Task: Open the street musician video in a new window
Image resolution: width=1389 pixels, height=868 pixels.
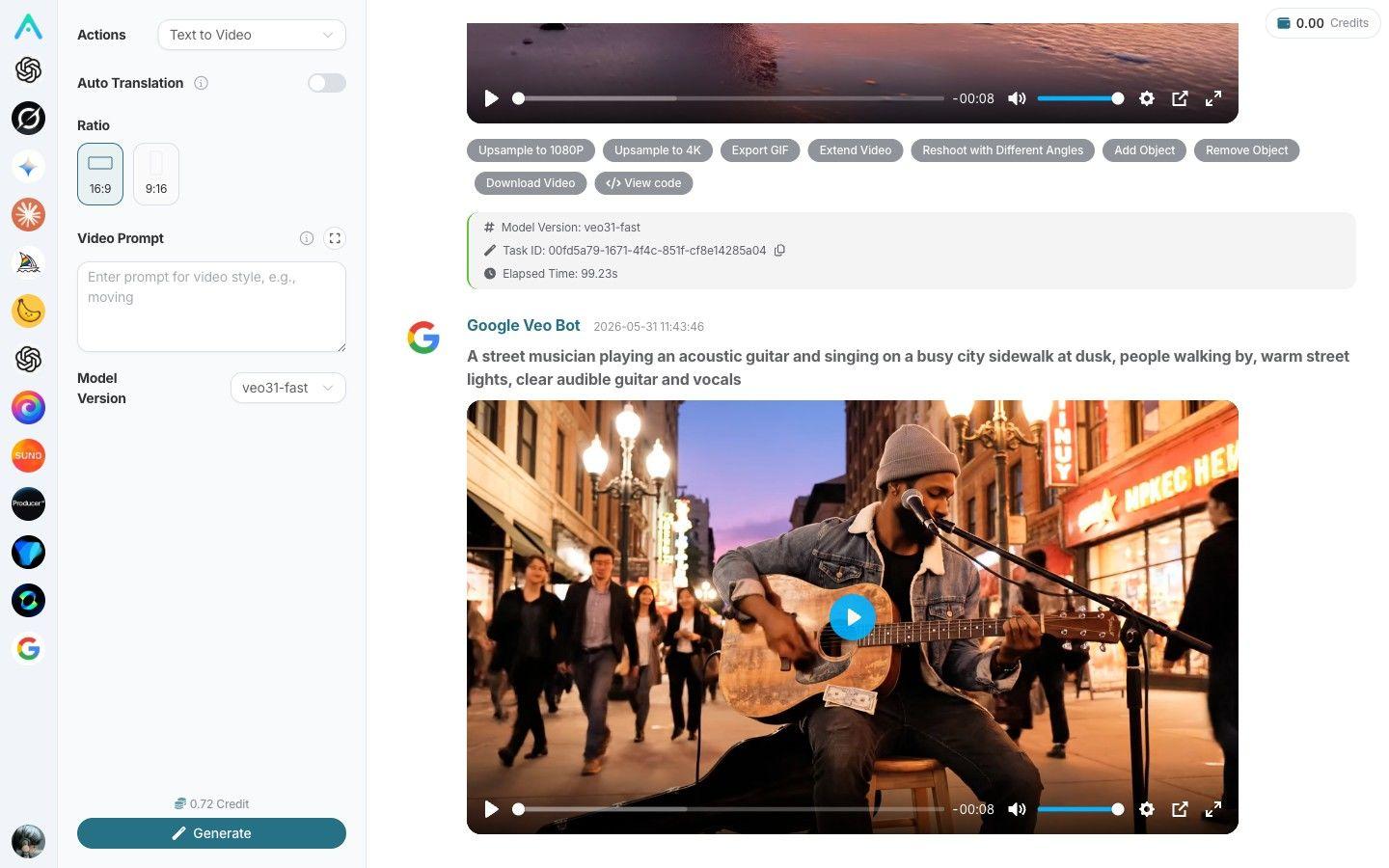Action: tap(1180, 809)
